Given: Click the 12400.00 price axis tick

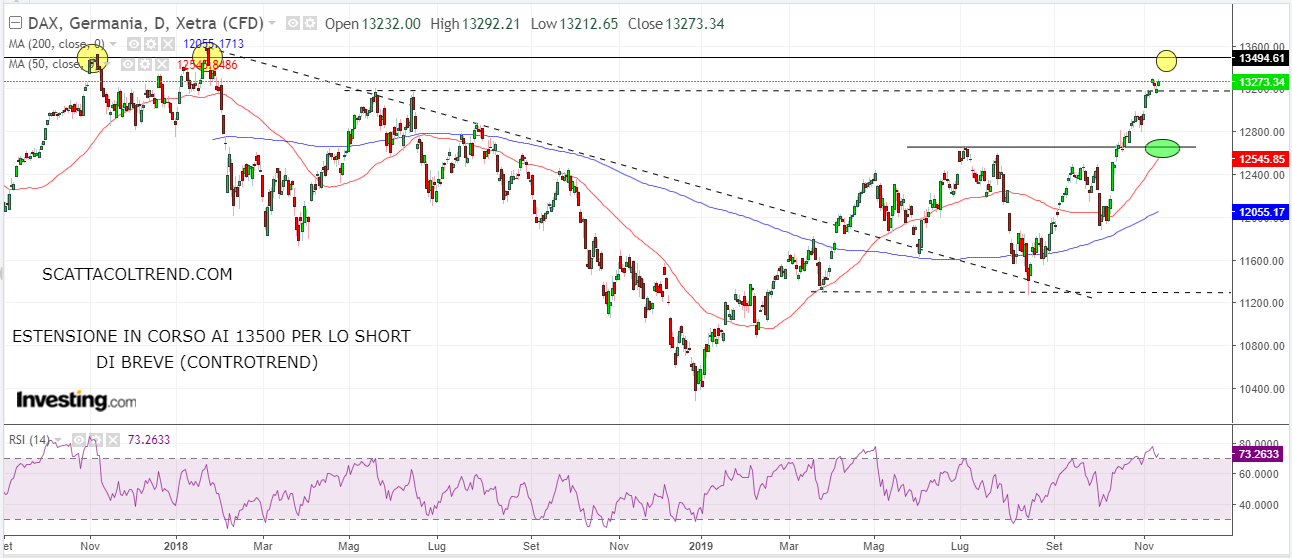Looking at the screenshot, I should (x=1262, y=175).
